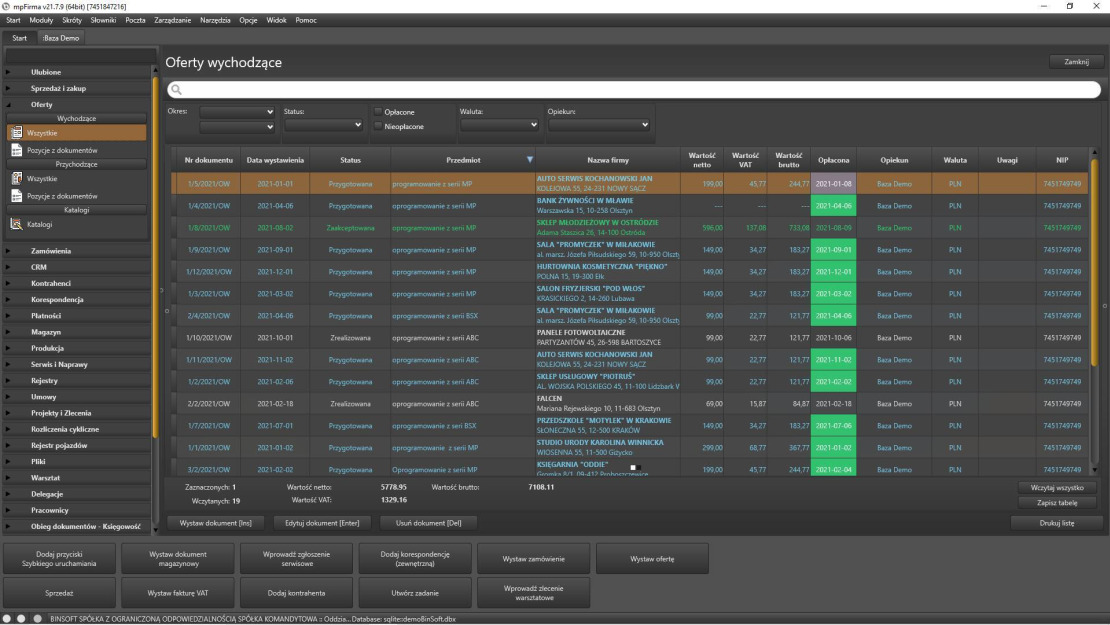
Task: Click the Wszystkie icon under Wychodzące
Action: click(x=16, y=133)
